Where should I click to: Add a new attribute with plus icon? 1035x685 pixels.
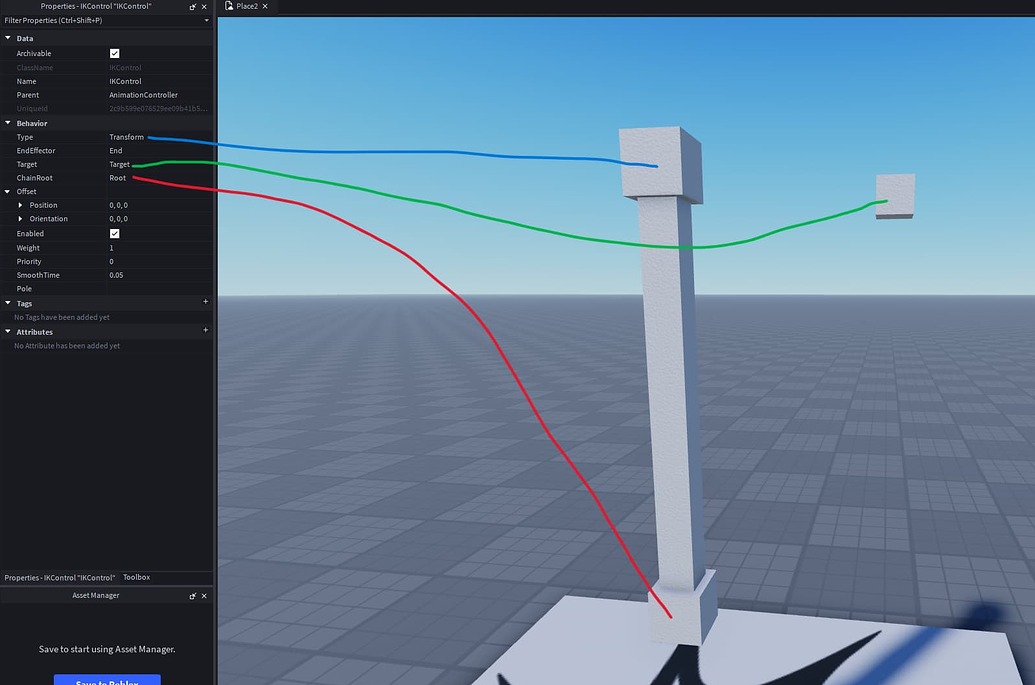point(205,330)
